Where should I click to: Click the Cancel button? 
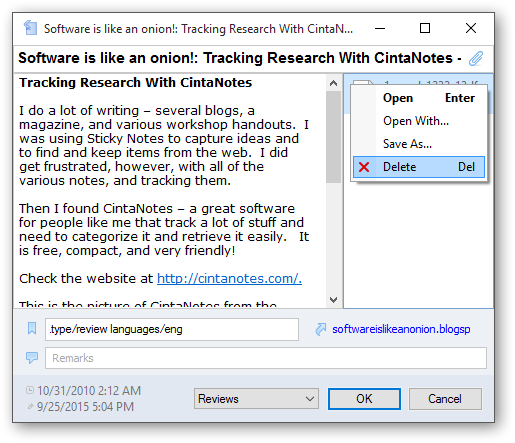445,399
